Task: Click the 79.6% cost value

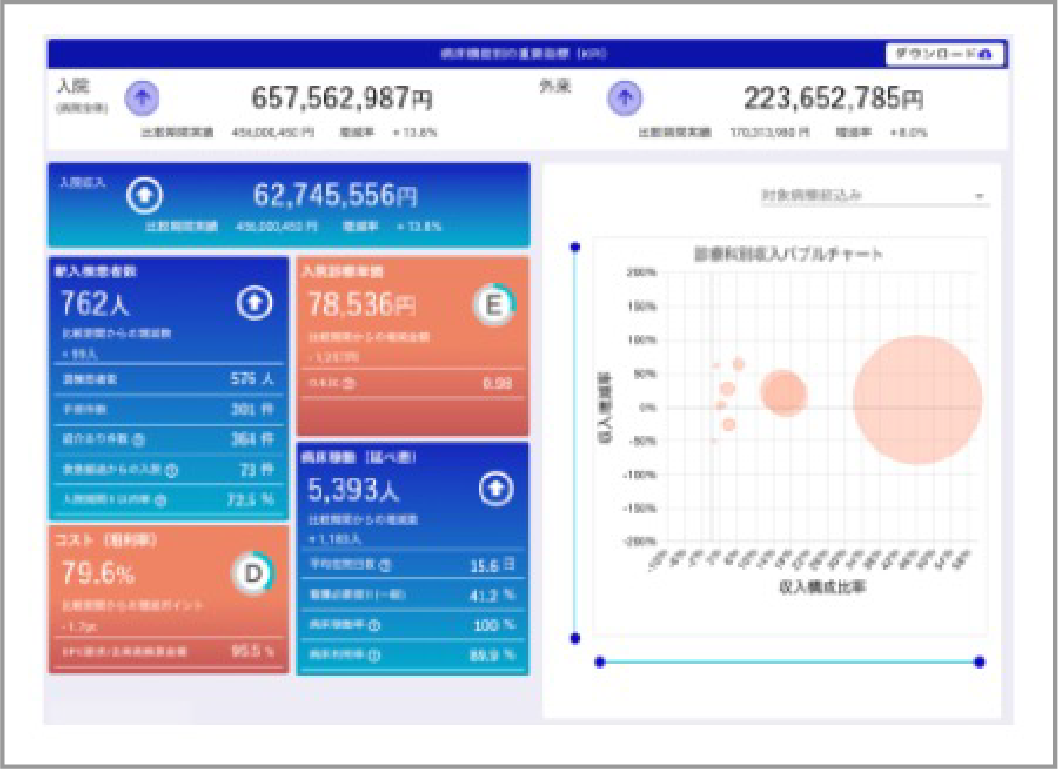Action: 98,573
